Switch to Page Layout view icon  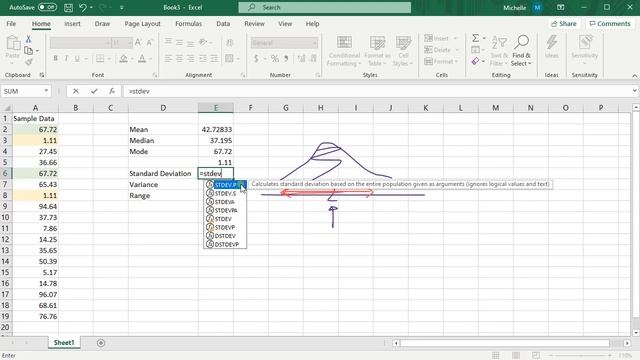pyautogui.click(x=516, y=356)
